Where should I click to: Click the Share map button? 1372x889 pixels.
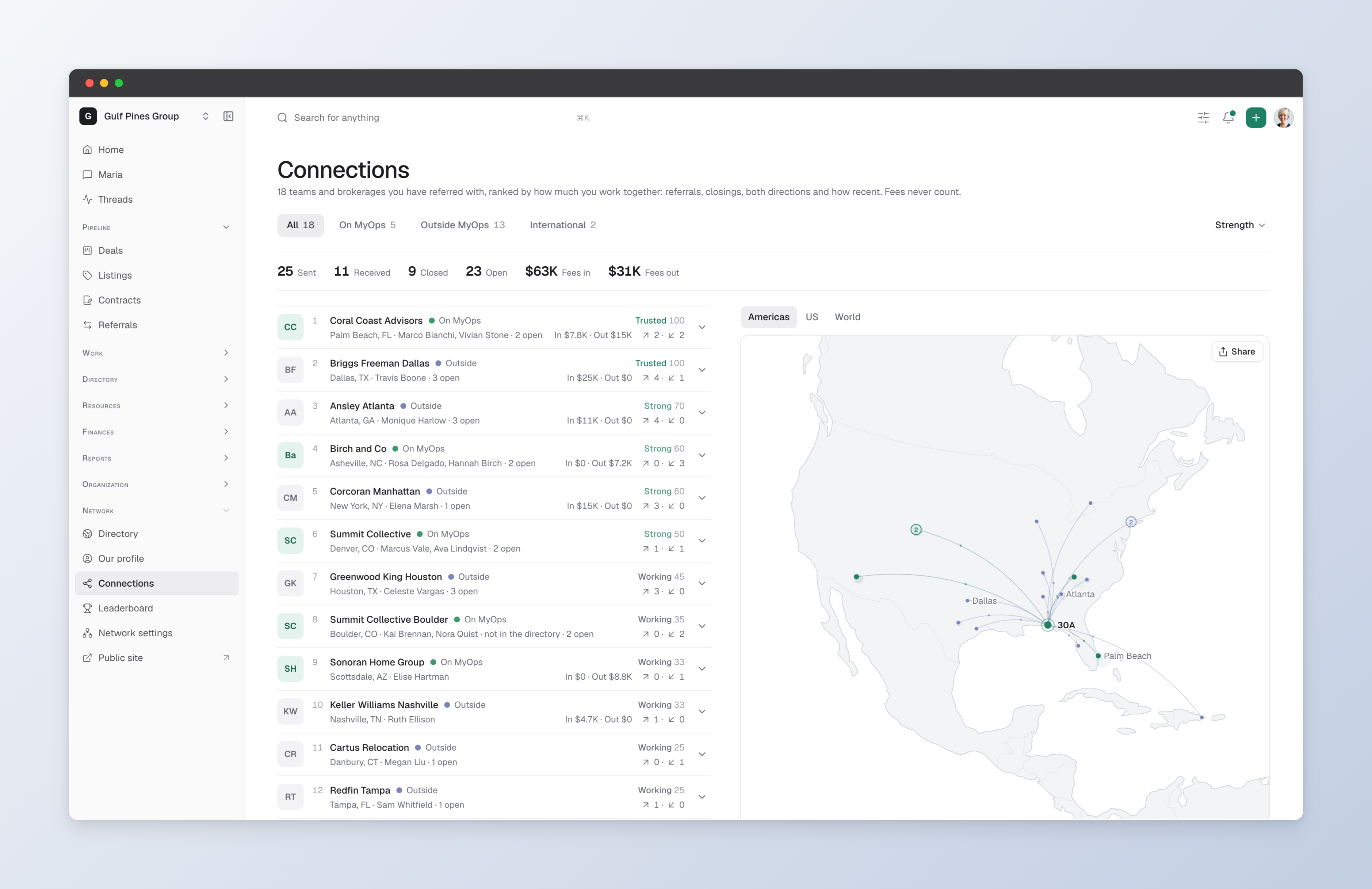(x=1237, y=352)
